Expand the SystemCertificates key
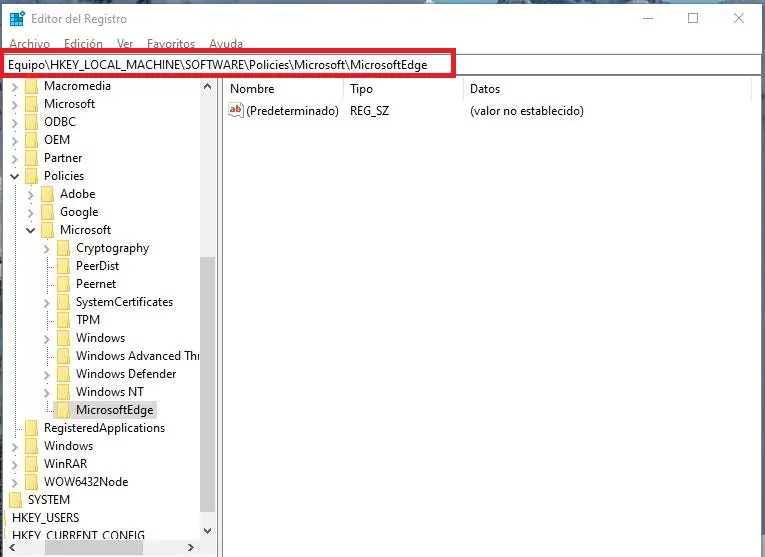The width and height of the screenshot is (765, 557). click(47, 303)
